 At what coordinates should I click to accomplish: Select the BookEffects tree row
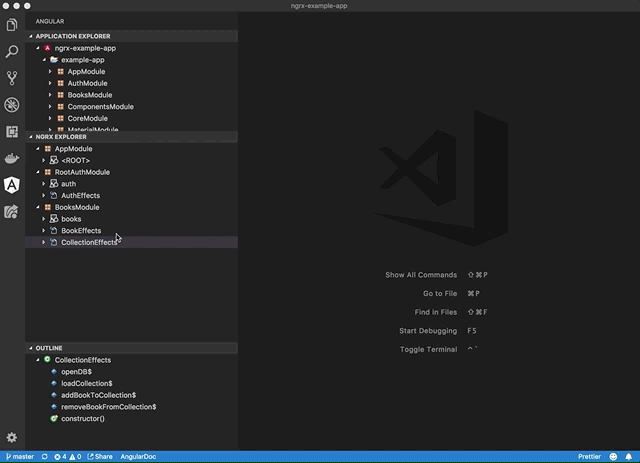131,231
